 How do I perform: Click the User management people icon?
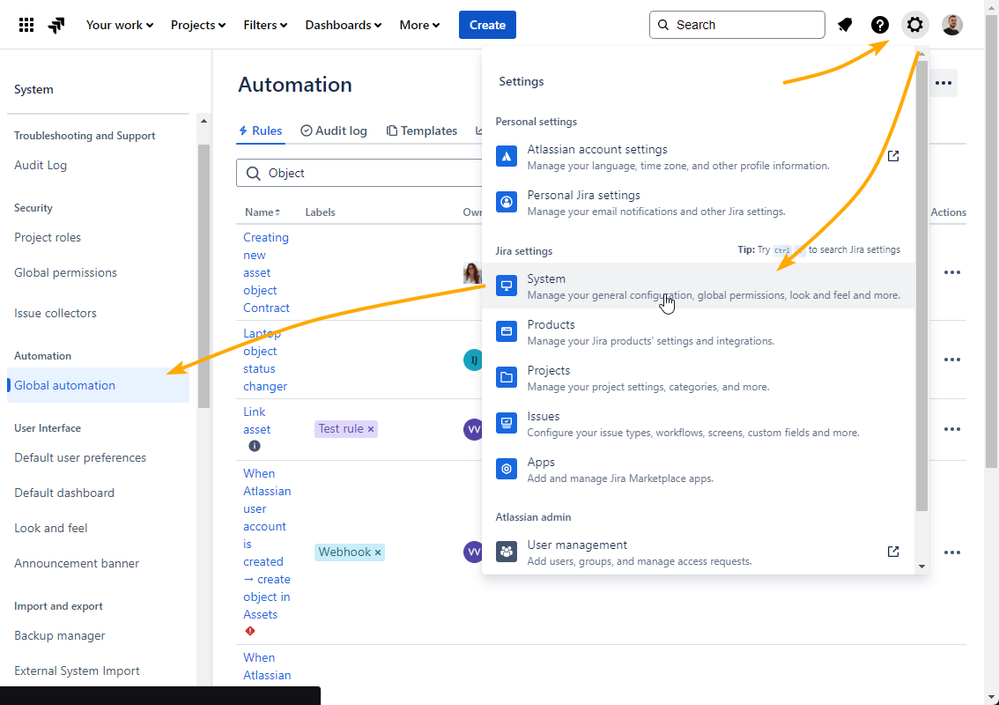click(507, 552)
